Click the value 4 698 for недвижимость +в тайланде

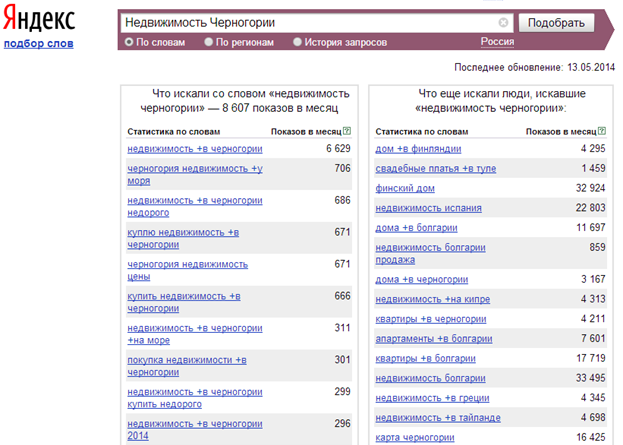593,418
